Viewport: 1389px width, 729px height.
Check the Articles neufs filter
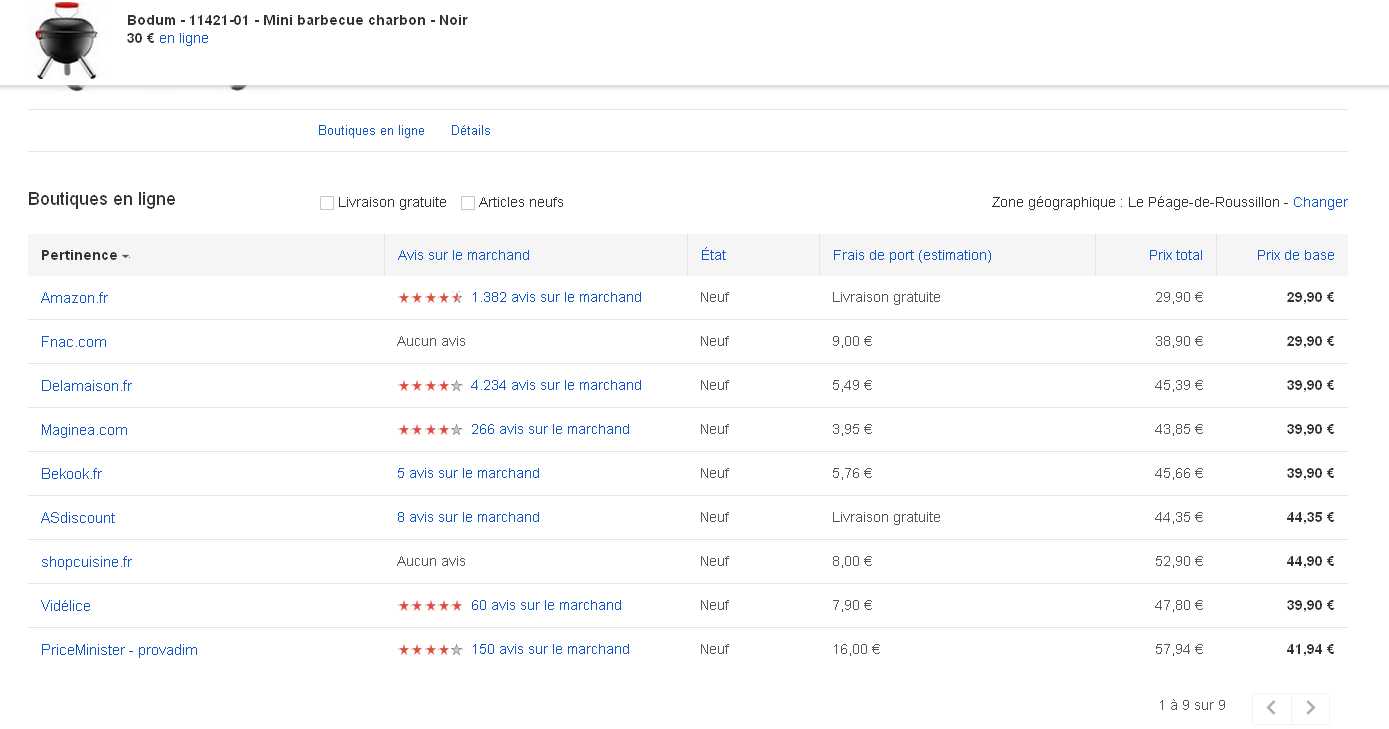[x=468, y=203]
